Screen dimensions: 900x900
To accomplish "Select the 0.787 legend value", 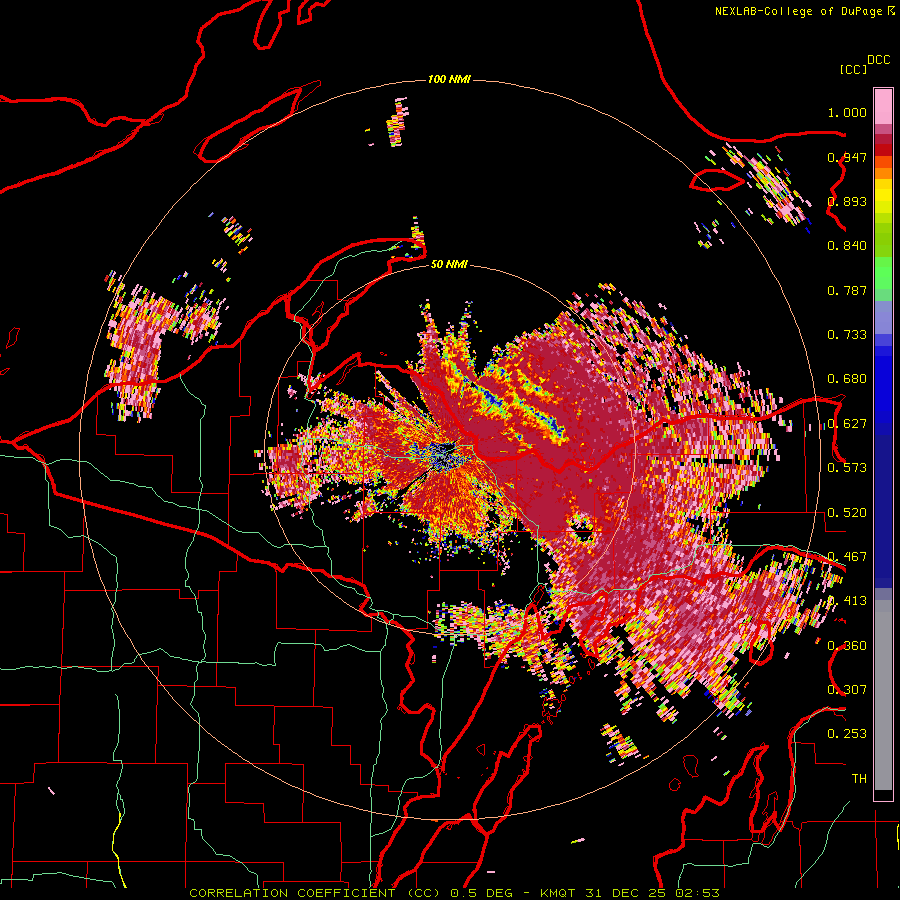I will tap(847, 290).
